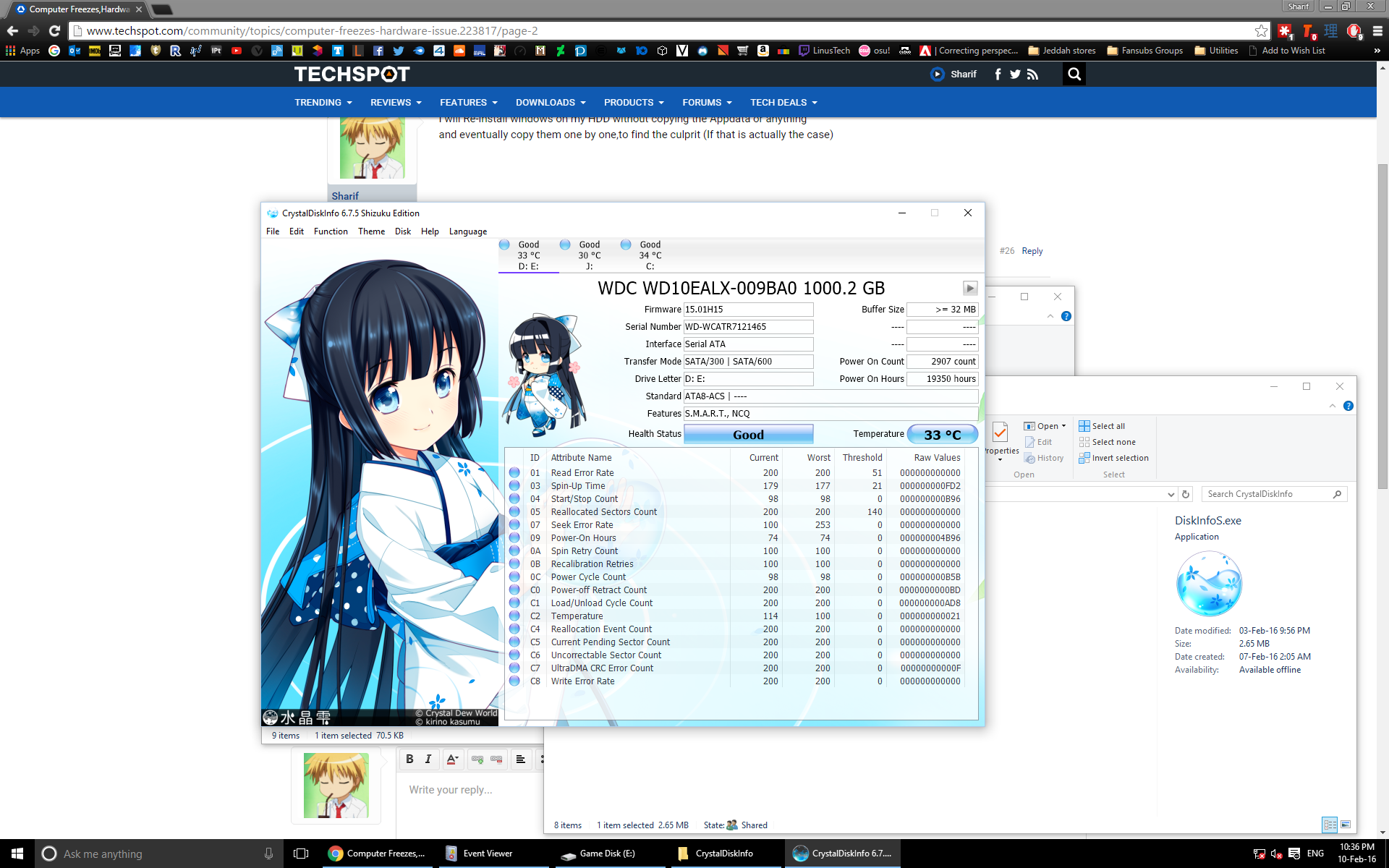Click the insert link icon in reply editor
1389x868 pixels.
(x=477, y=759)
